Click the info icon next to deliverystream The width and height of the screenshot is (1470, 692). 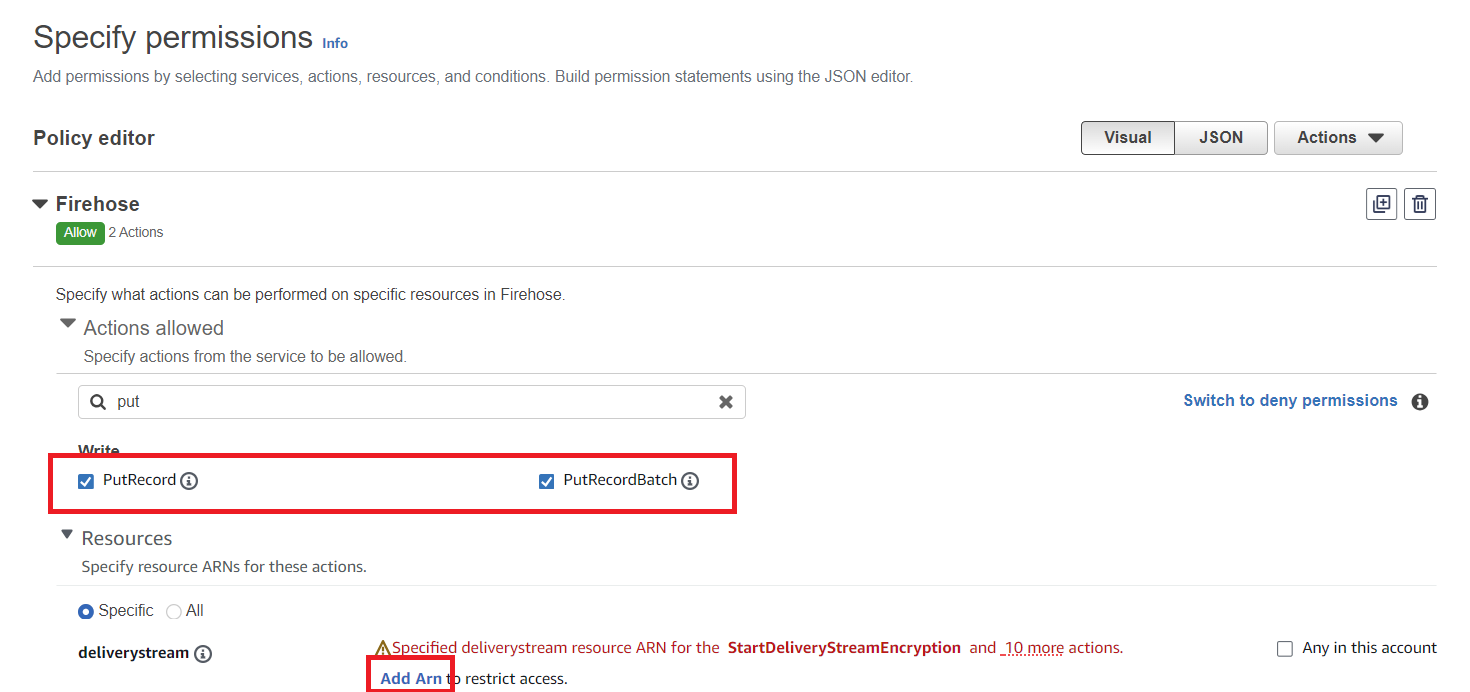[203, 654]
